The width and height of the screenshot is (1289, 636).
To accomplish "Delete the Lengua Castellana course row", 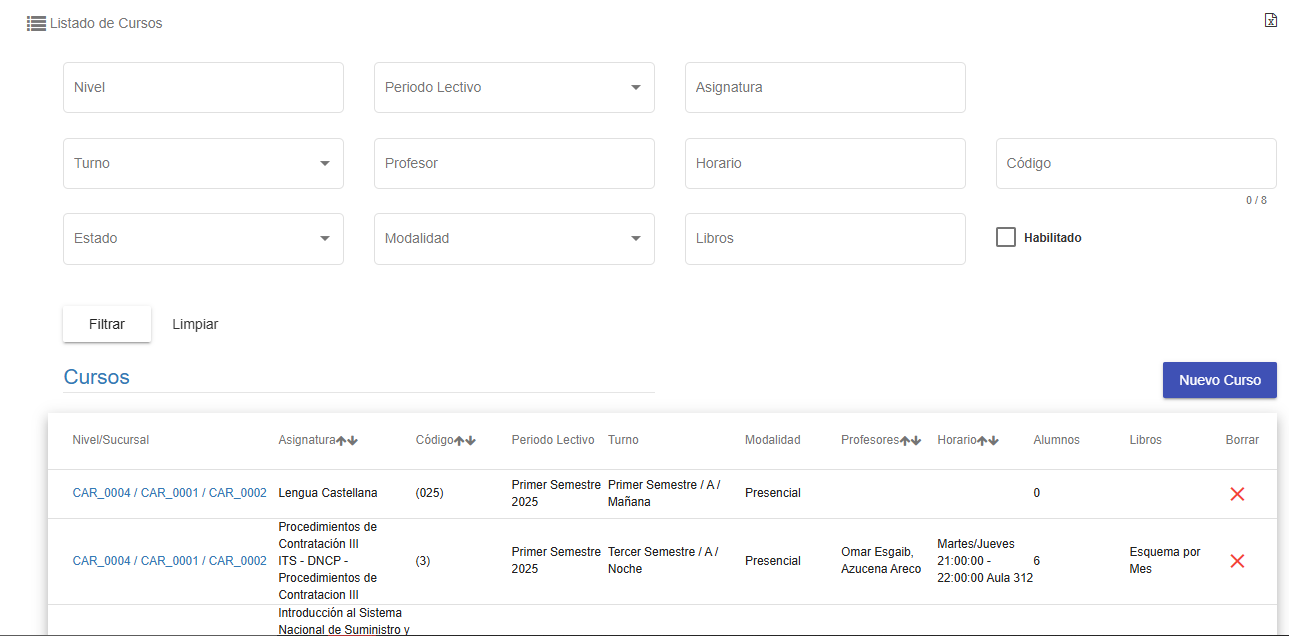I will (1237, 494).
